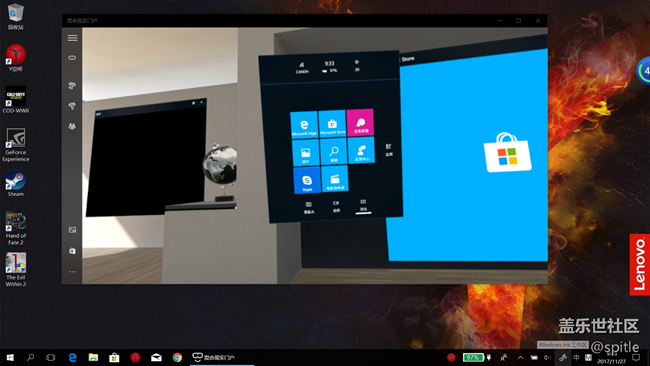
Task: Launch Chrome from the taskbar
Action: tap(177, 357)
